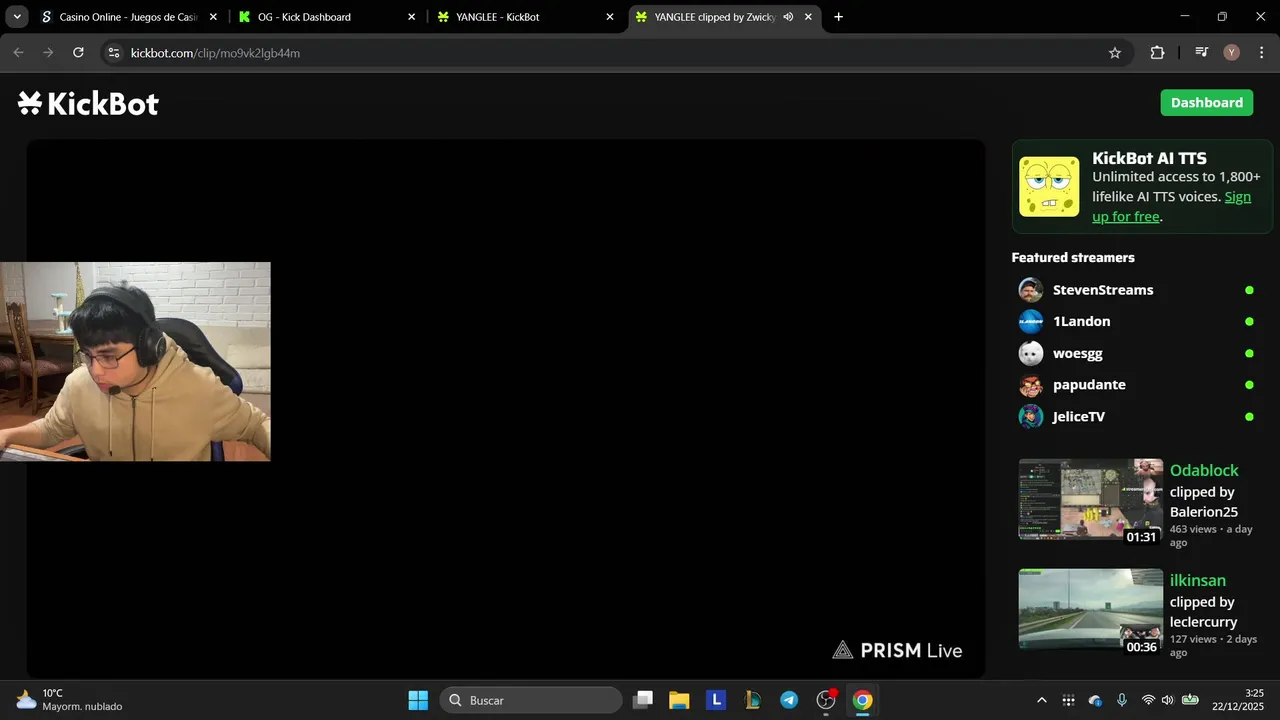Open the Odablock clip thumbnail

click(1091, 500)
